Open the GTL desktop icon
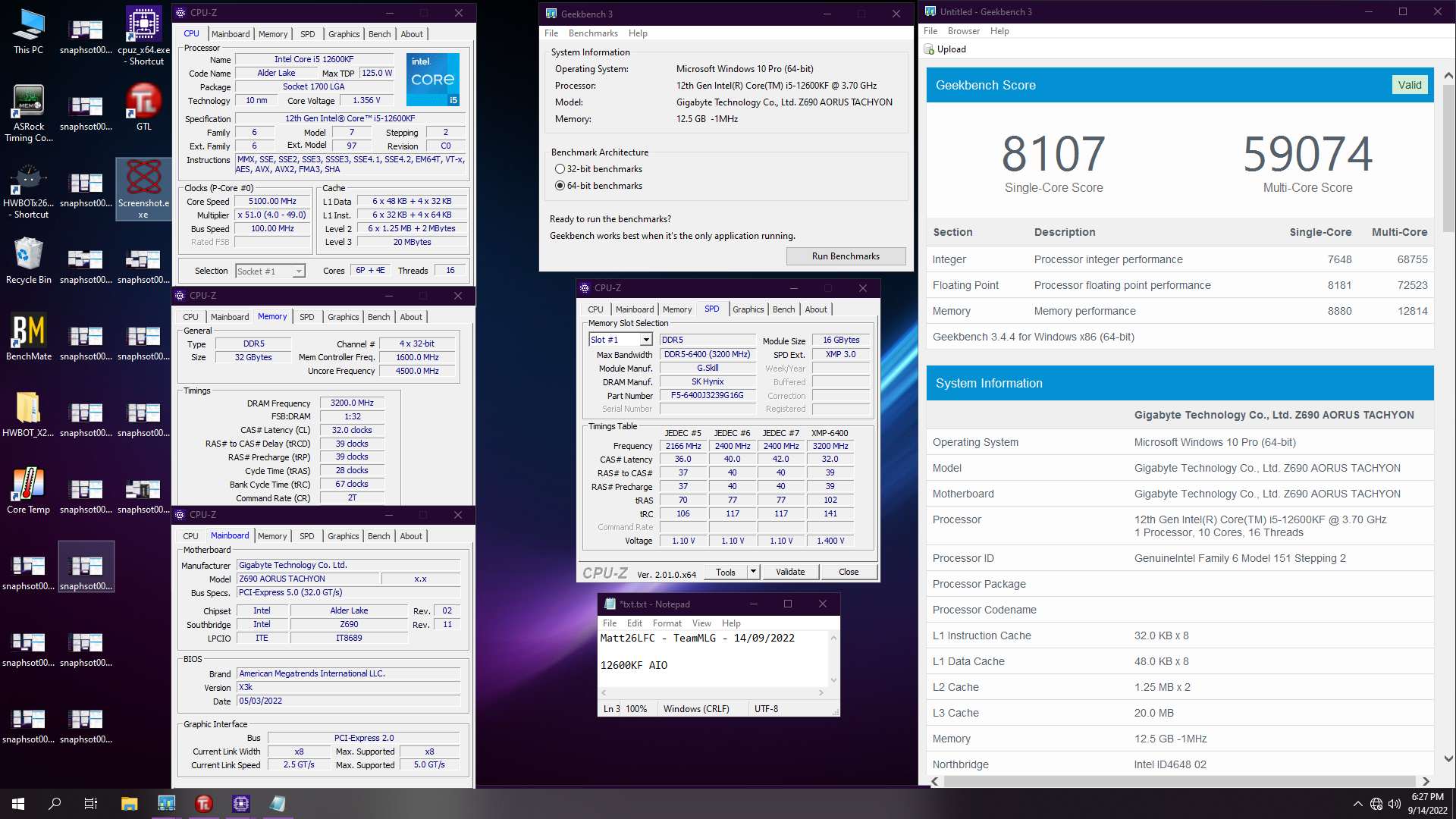The width and height of the screenshot is (1456, 819). point(143,107)
